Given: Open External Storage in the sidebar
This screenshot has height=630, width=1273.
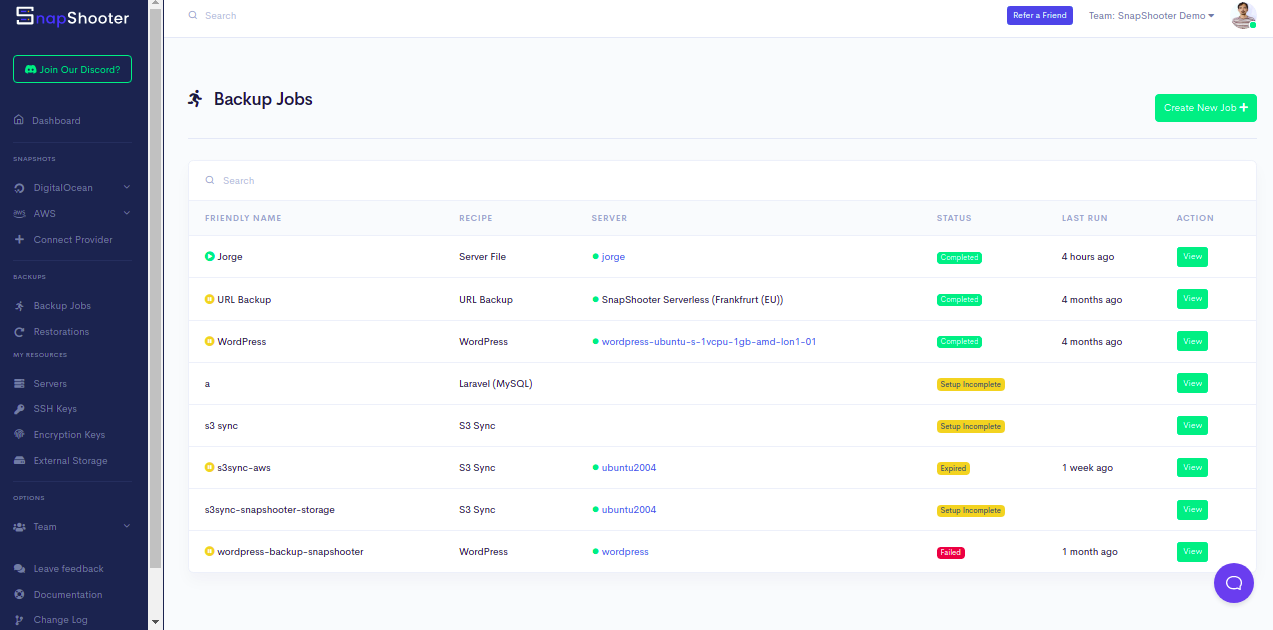Looking at the screenshot, I should [70, 461].
